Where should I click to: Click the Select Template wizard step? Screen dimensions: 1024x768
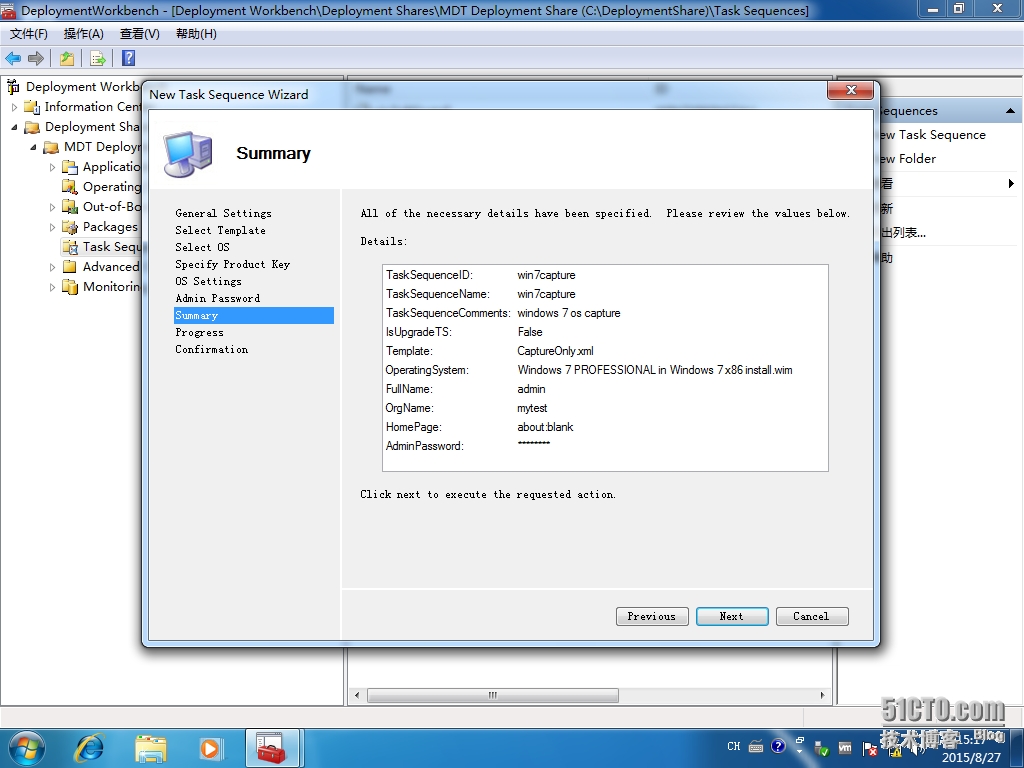tap(221, 231)
